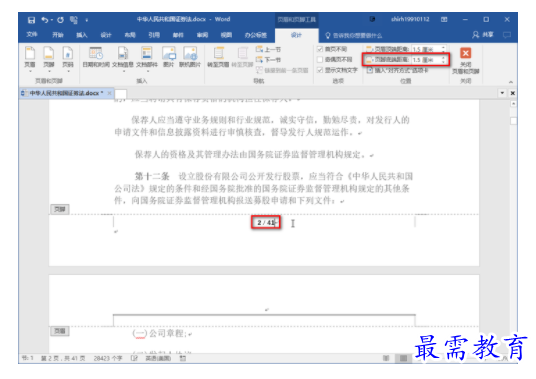Click the 共享 share button
The height and width of the screenshot is (379, 536).
pos(483,35)
